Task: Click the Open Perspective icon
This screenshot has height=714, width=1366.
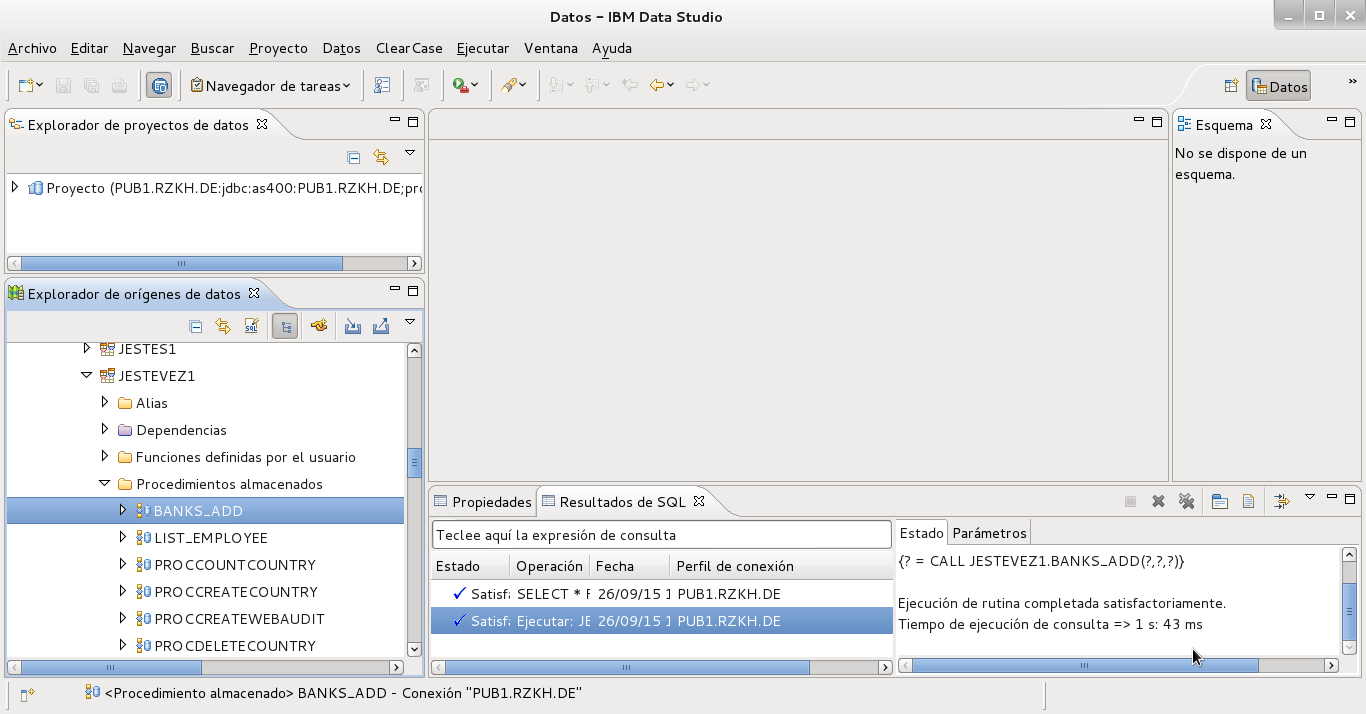Action: pyautogui.click(x=1231, y=87)
